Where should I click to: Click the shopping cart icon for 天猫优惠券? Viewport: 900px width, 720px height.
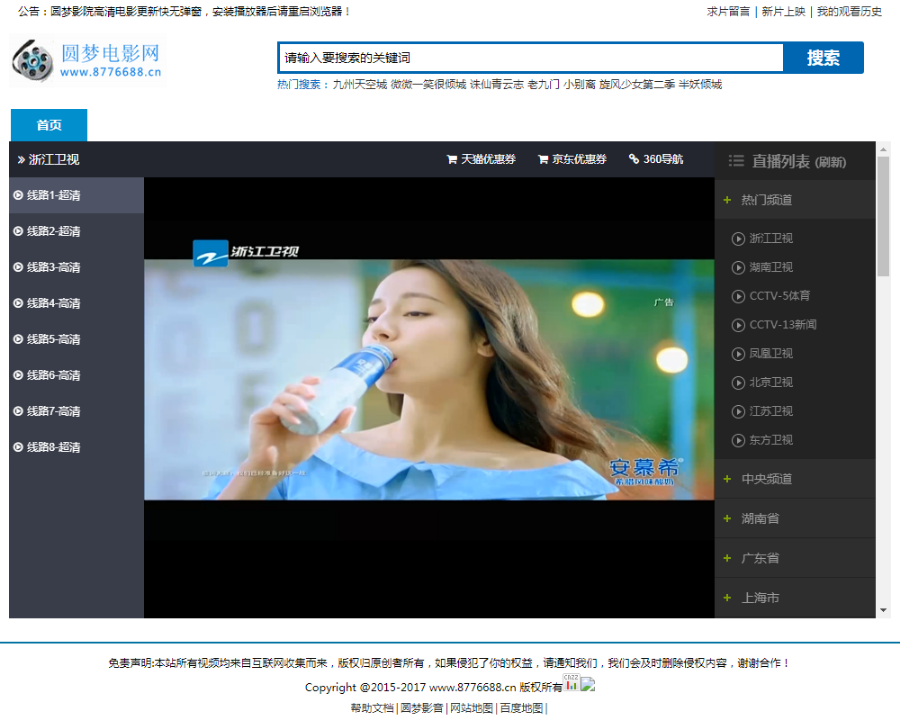click(x=452, y=159)
